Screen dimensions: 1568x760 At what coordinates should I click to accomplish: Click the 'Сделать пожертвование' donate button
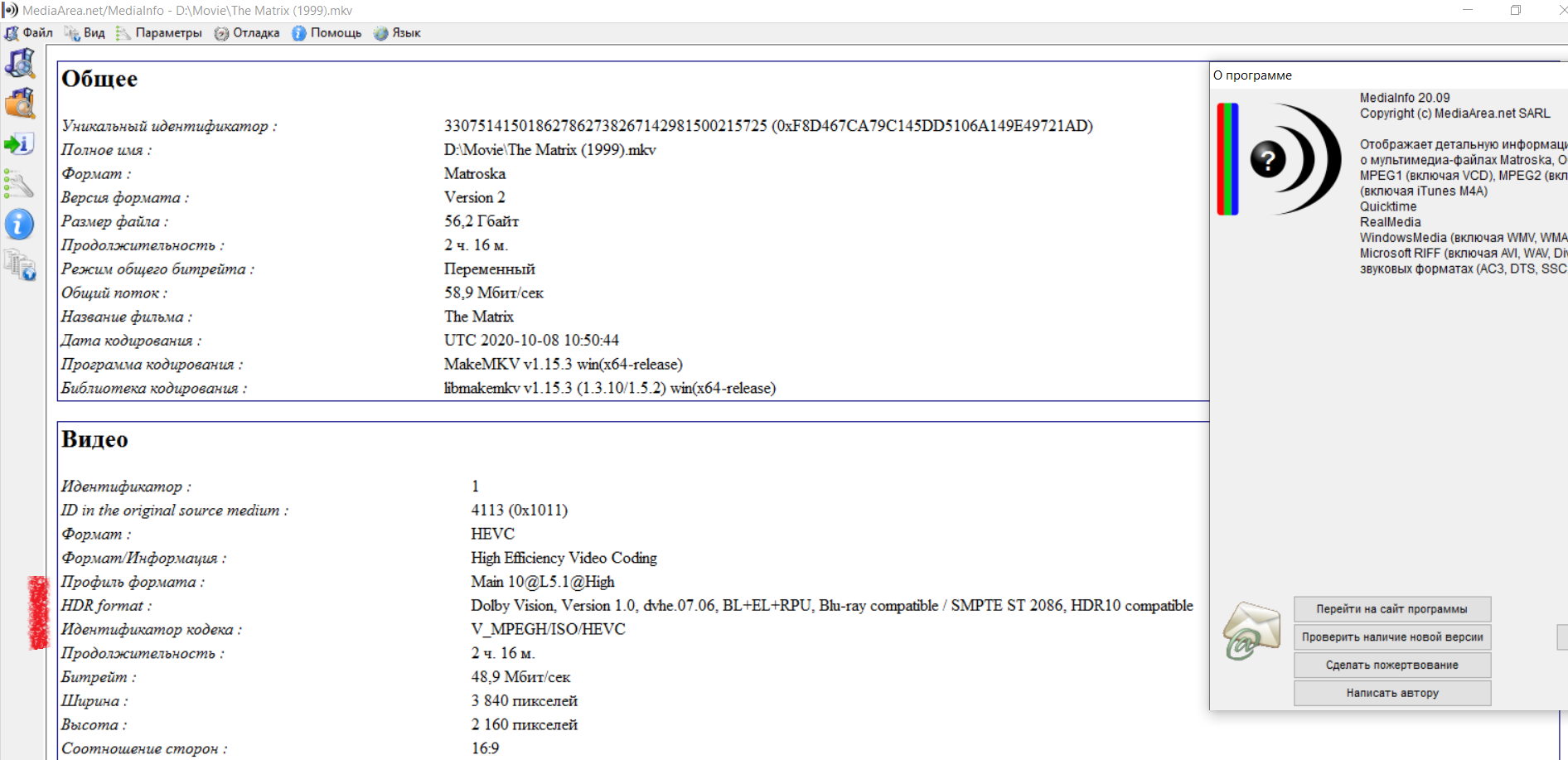point(1391,666)
